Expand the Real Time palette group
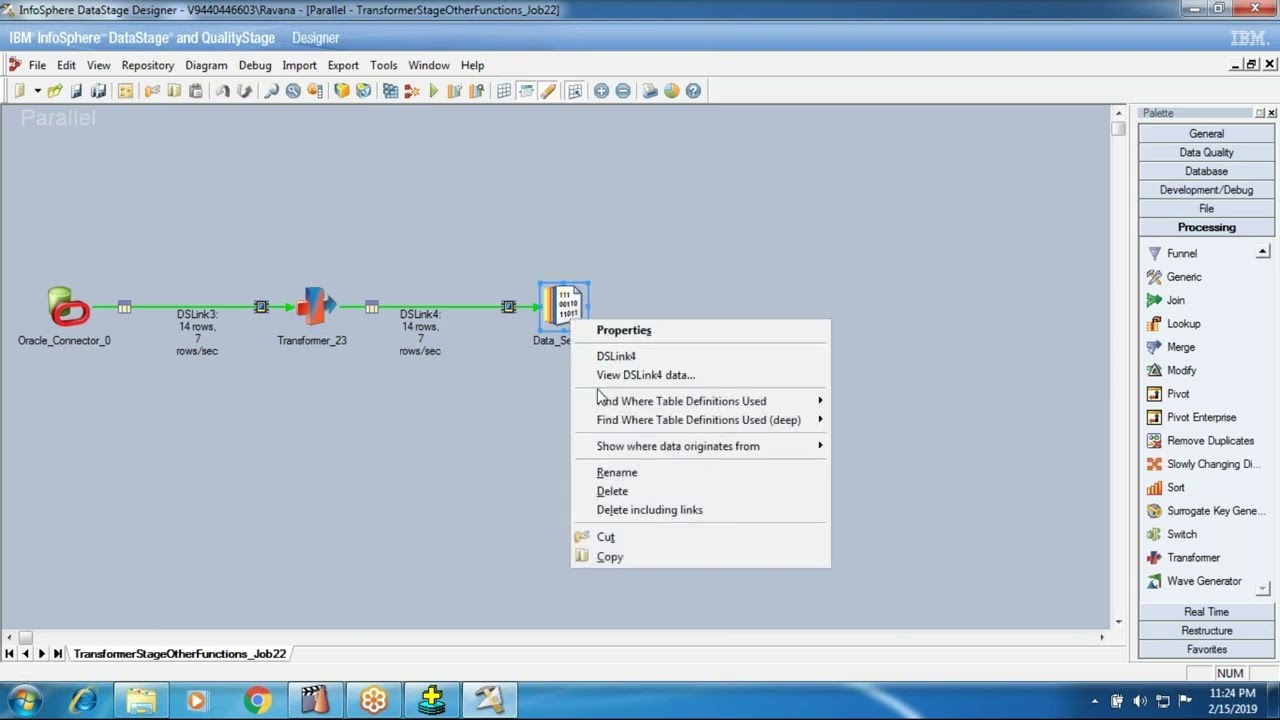The width and height of the screenshot is (1280, 720). (1206, 612)
